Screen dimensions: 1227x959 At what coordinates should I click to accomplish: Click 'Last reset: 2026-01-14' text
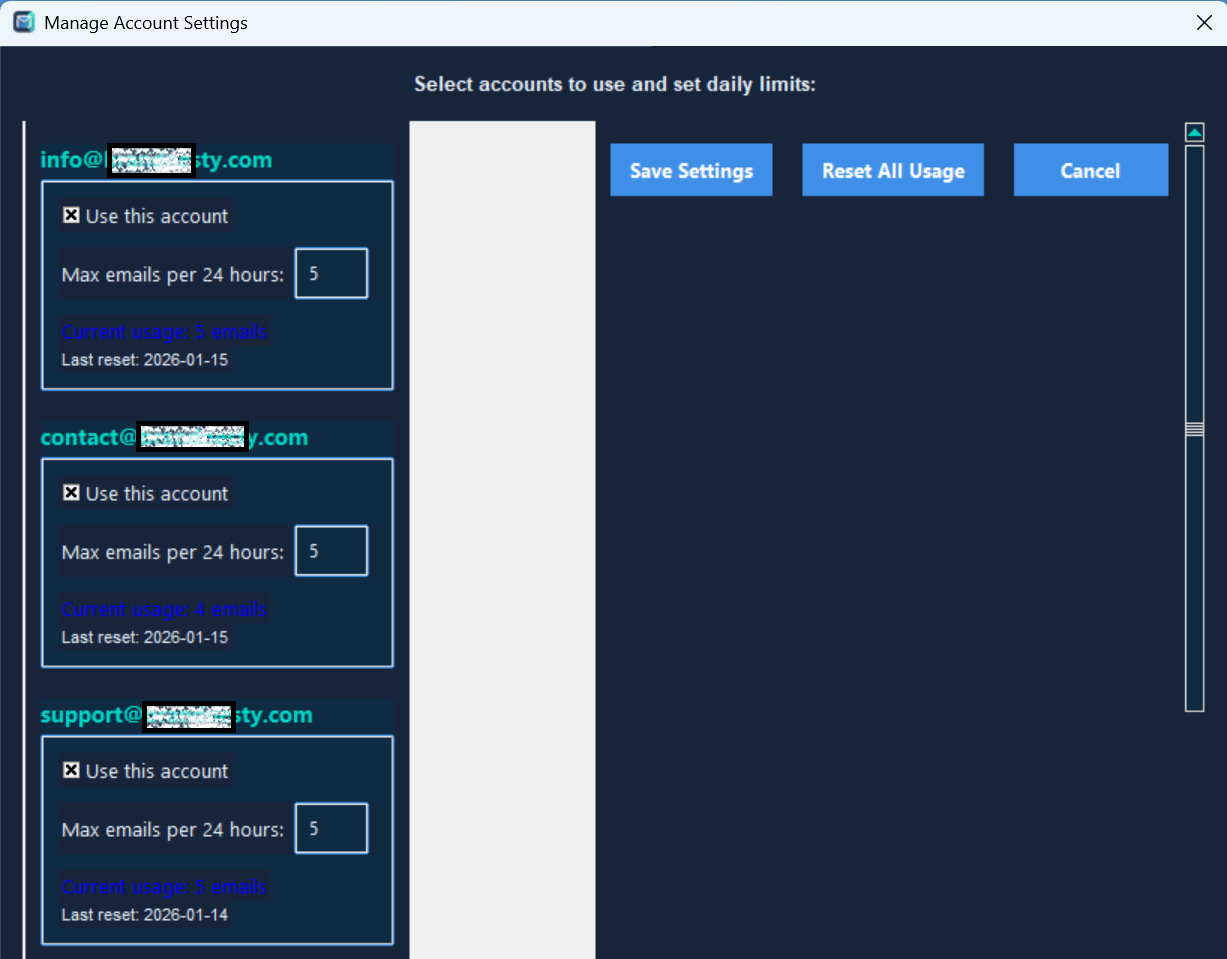(x=145, y=914)
